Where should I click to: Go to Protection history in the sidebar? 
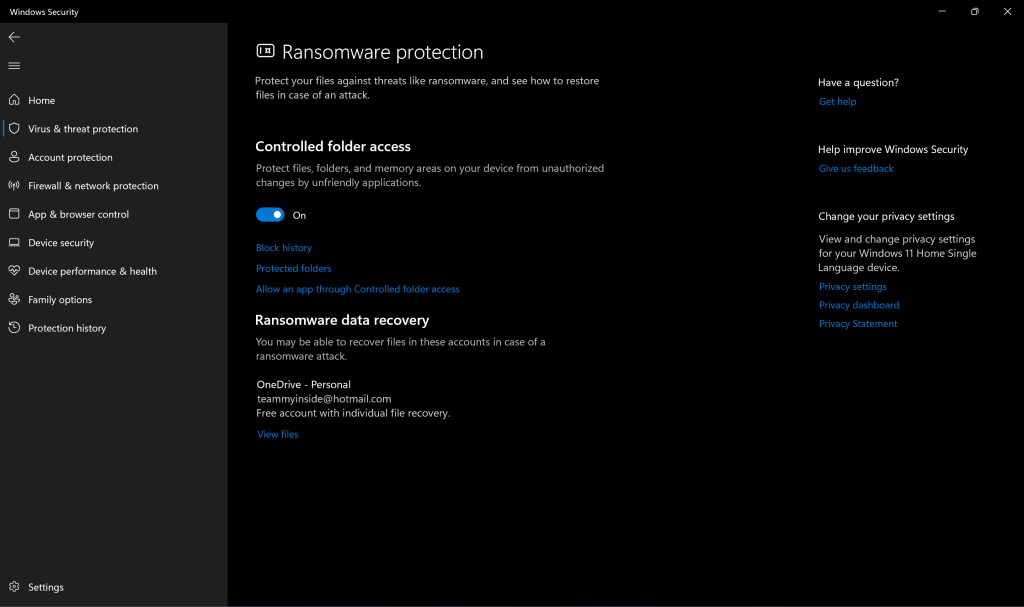pyautogui.click(x=66, y=328)
